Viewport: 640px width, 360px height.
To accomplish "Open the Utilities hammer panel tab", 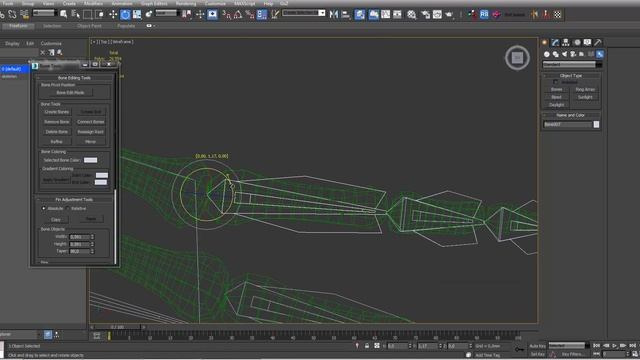I will click(598, 42).
